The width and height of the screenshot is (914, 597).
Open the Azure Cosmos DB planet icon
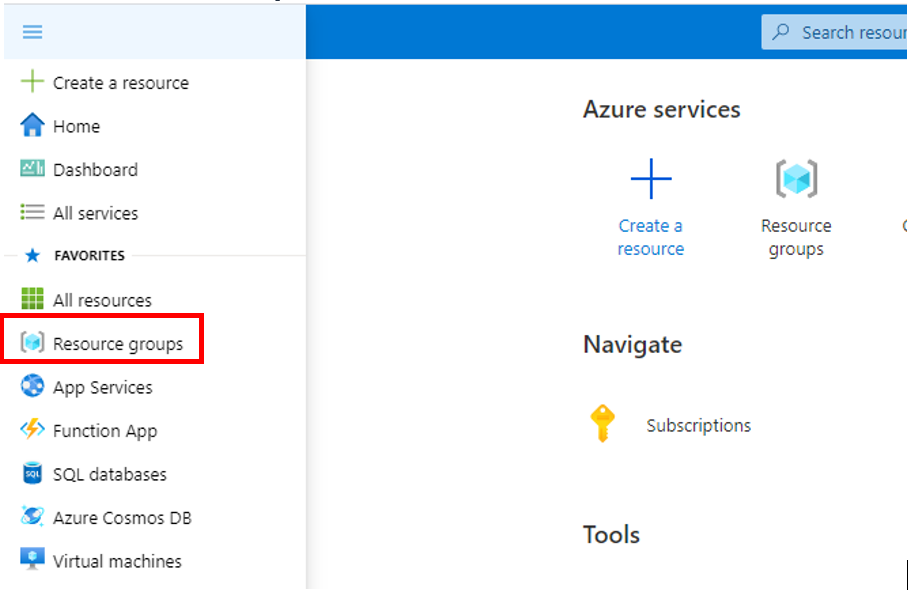tap(33, 517)
